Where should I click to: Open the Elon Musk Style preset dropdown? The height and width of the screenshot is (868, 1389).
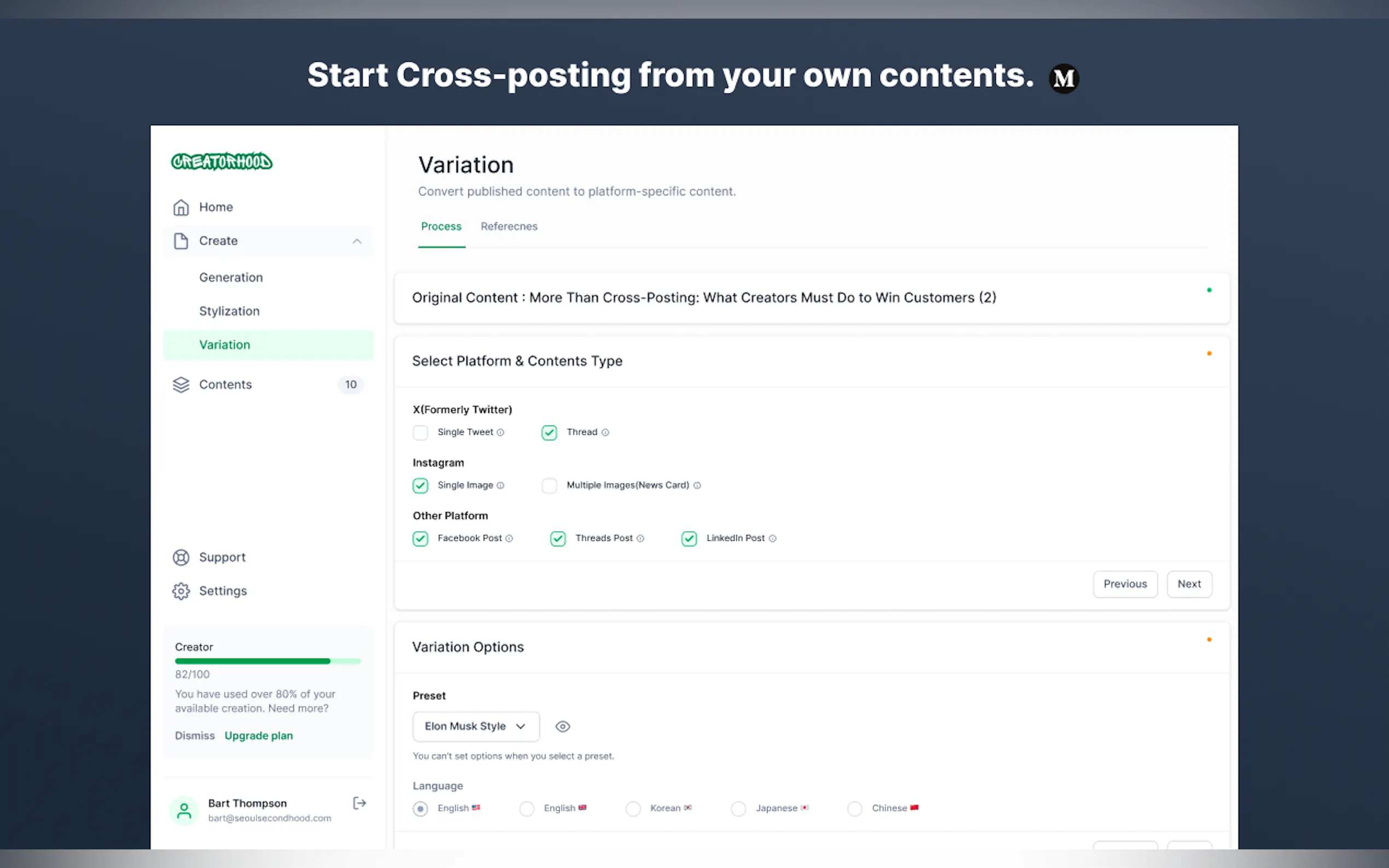pos(475,727)
